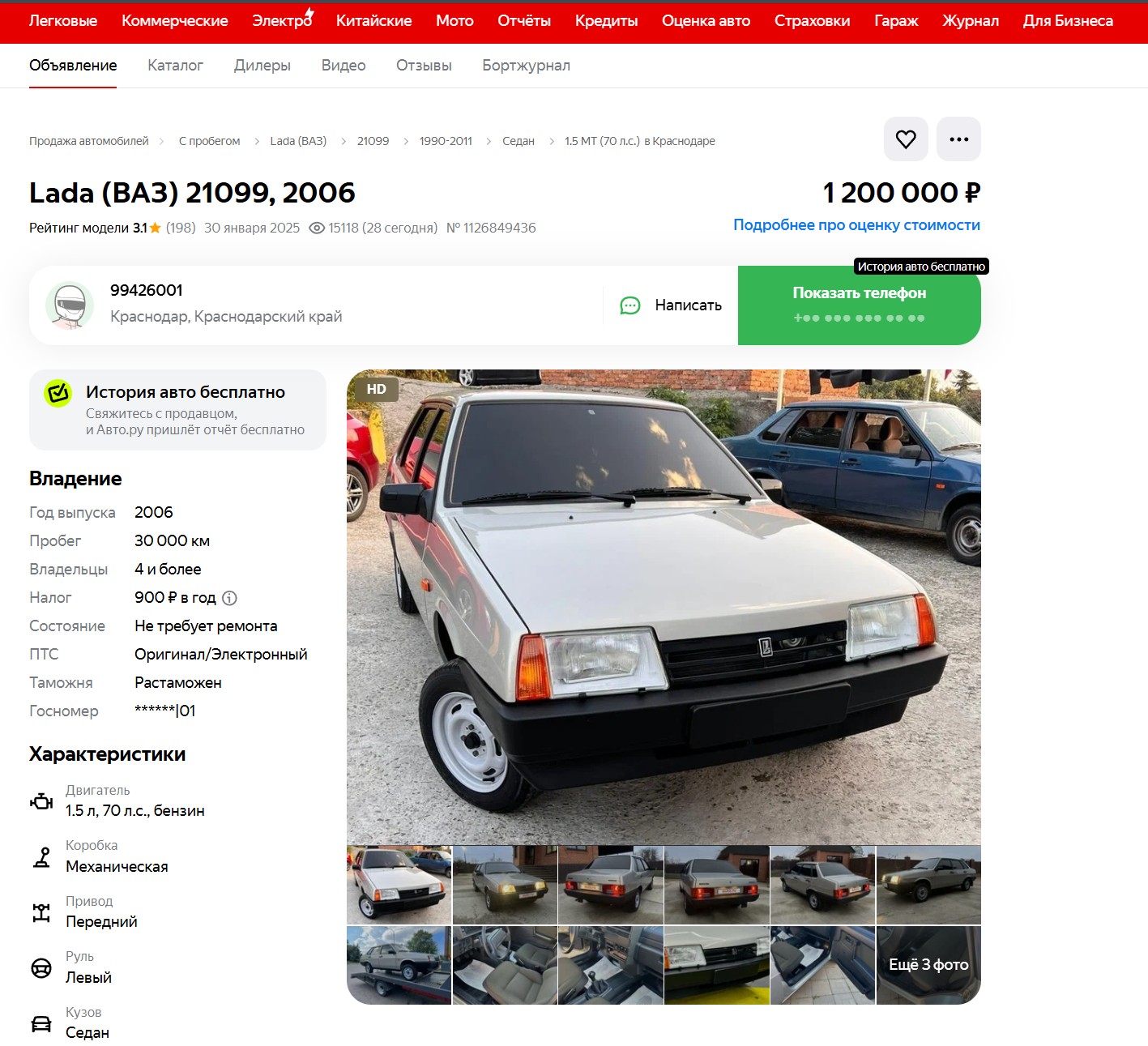Screen dimensions: 1148x1046
Task: Open Подробнее про оценку стоимости link
Action: (x=856, y=225)
